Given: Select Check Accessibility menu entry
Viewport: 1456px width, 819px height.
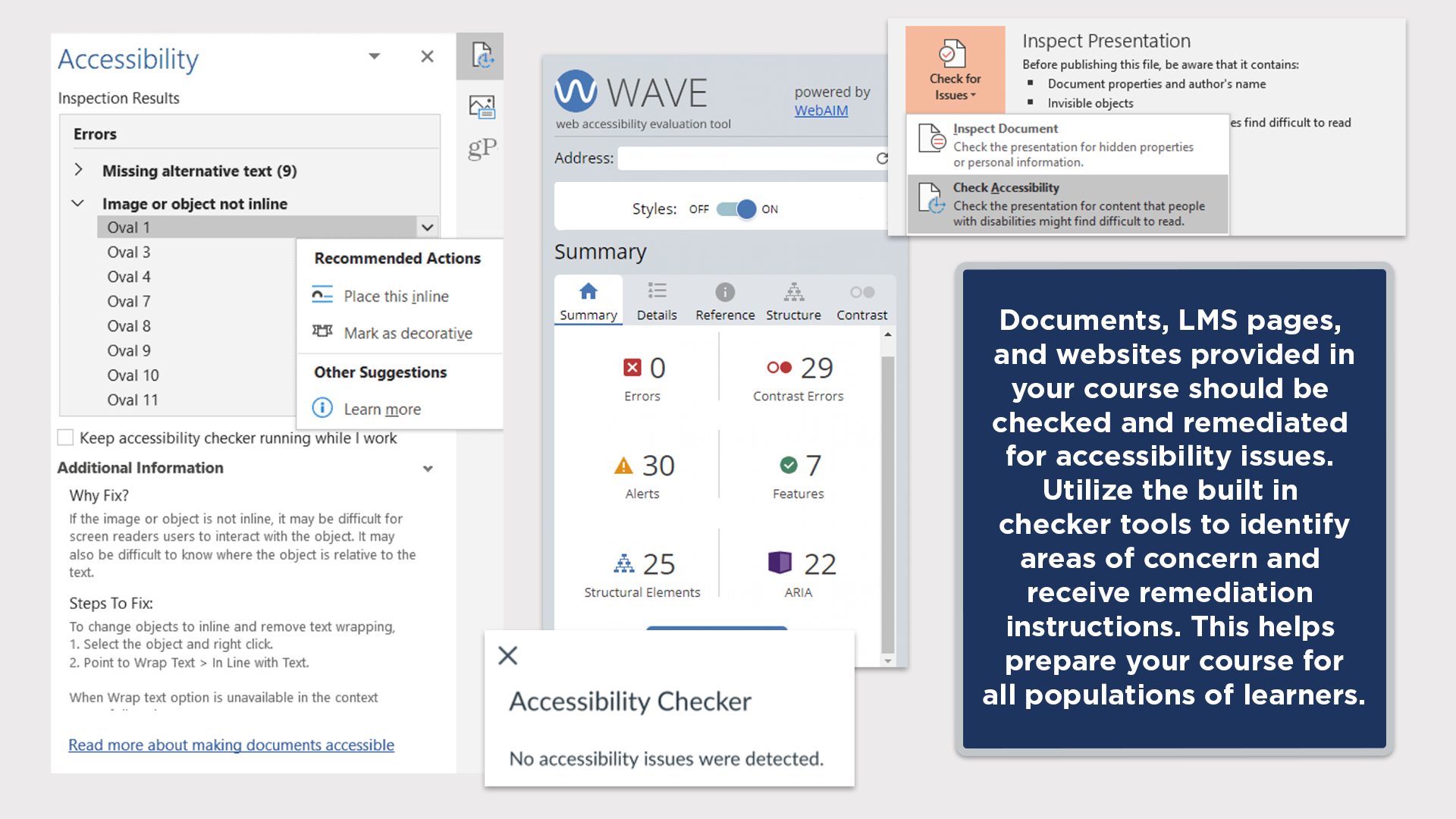Looking at the screenshot, I should coord(1068,204).
